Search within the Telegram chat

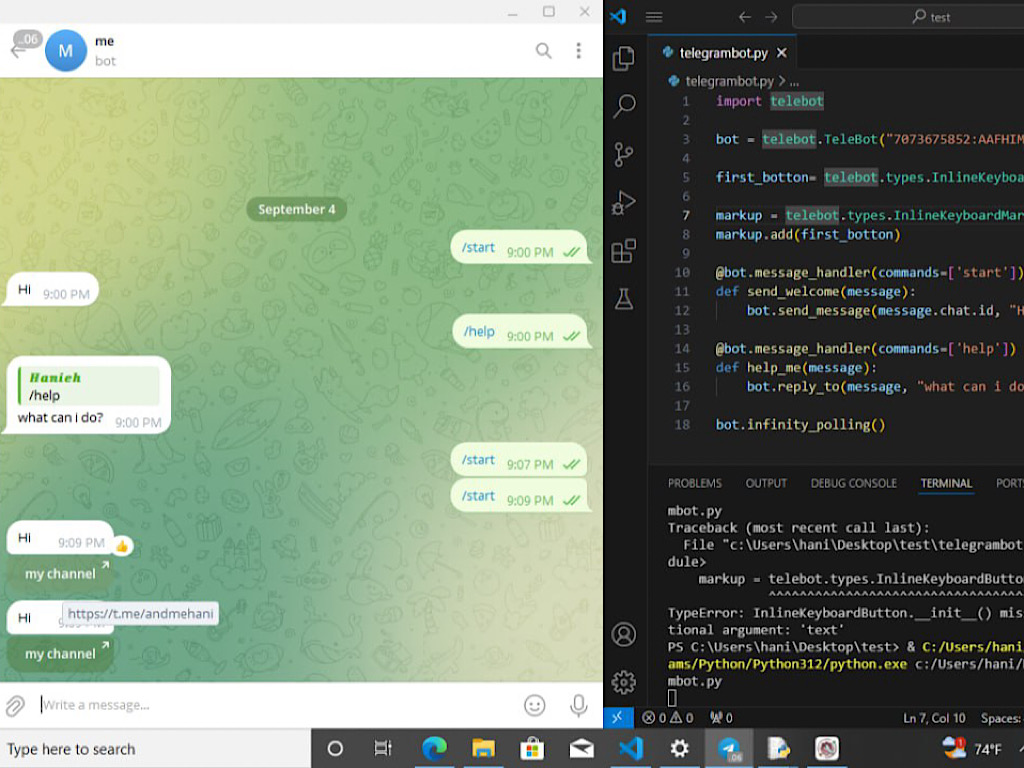pyautogui.click(x=543, y=50)
